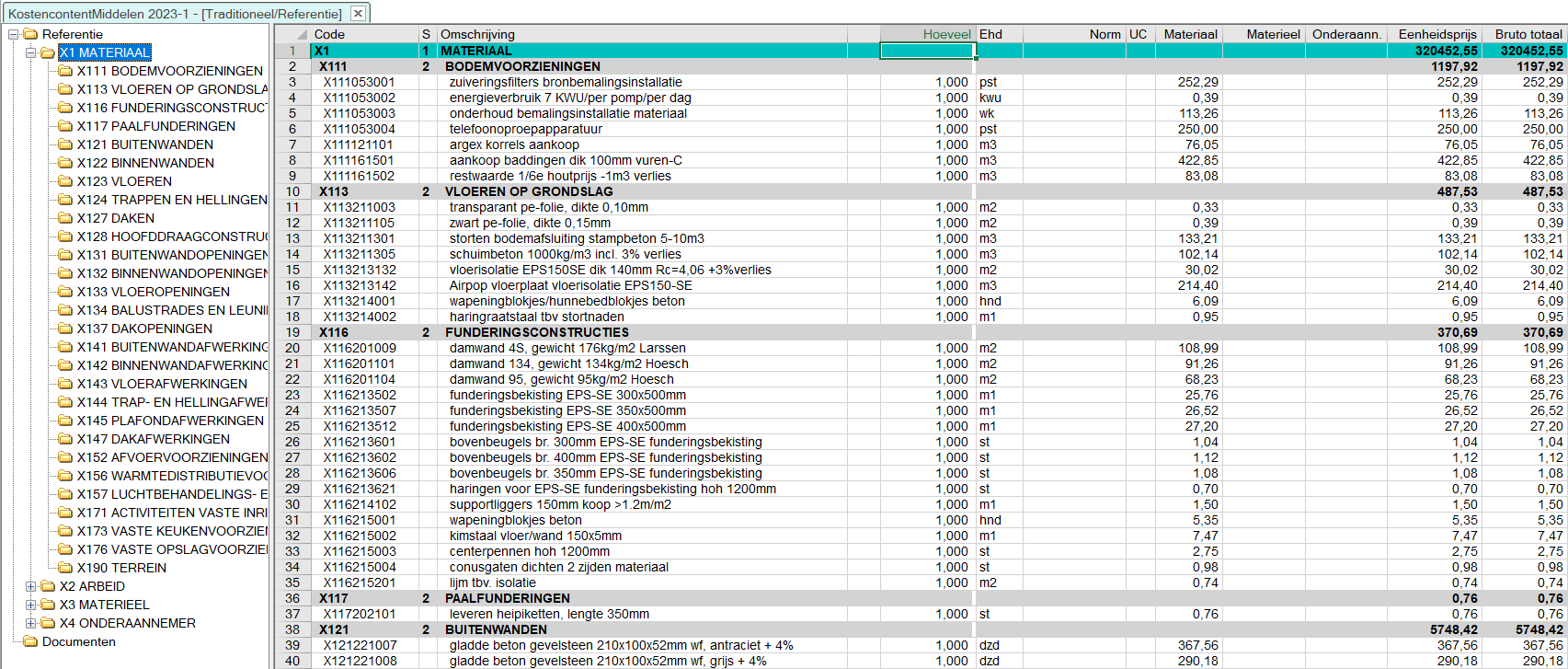
Task: Click description 'argex korrels aankoop'
Action: pyautogui.click(x=514, y=144)
